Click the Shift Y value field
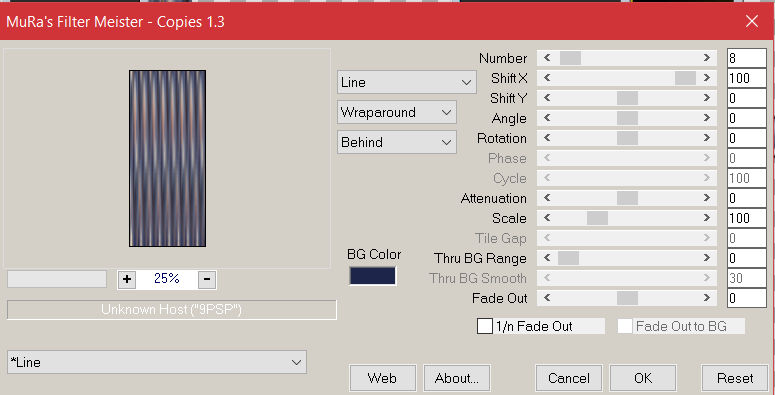This screenshot has height=395, width=775. (x=747, y=98)
